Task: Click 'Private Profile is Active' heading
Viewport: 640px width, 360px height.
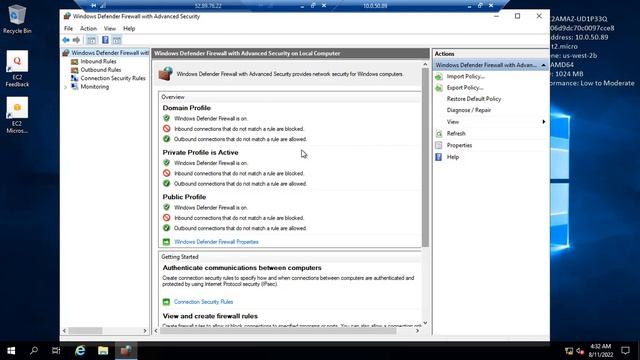Action: coord(200,152)
